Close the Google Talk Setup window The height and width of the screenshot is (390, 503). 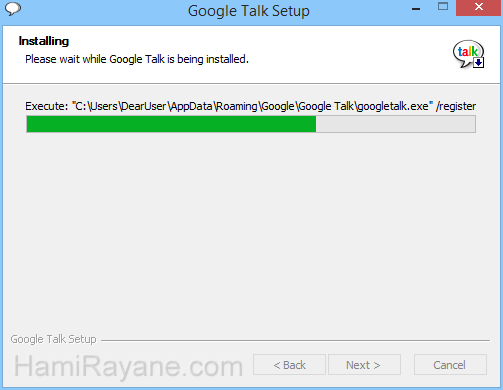click(479, 8)
